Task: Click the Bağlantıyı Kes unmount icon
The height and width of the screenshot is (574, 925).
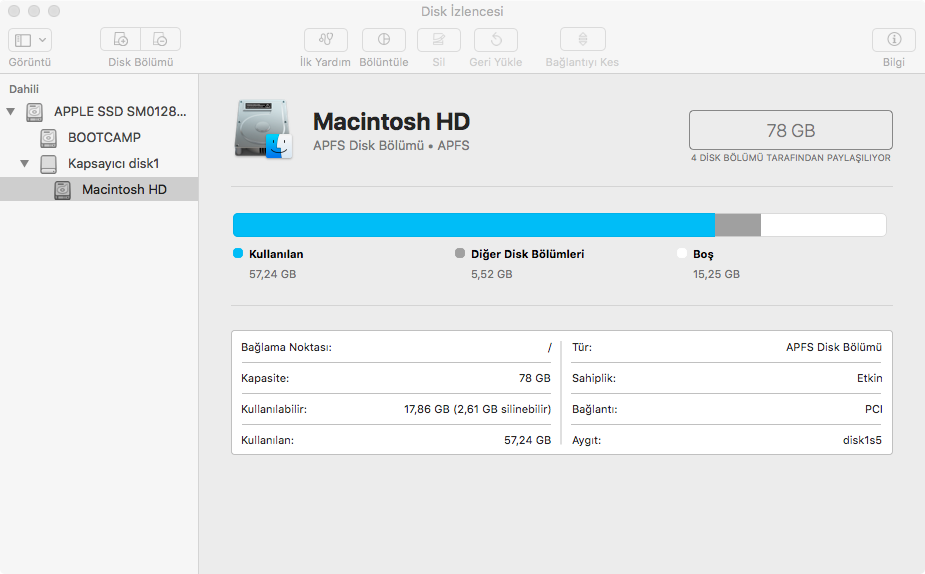Action: (582, 40)
